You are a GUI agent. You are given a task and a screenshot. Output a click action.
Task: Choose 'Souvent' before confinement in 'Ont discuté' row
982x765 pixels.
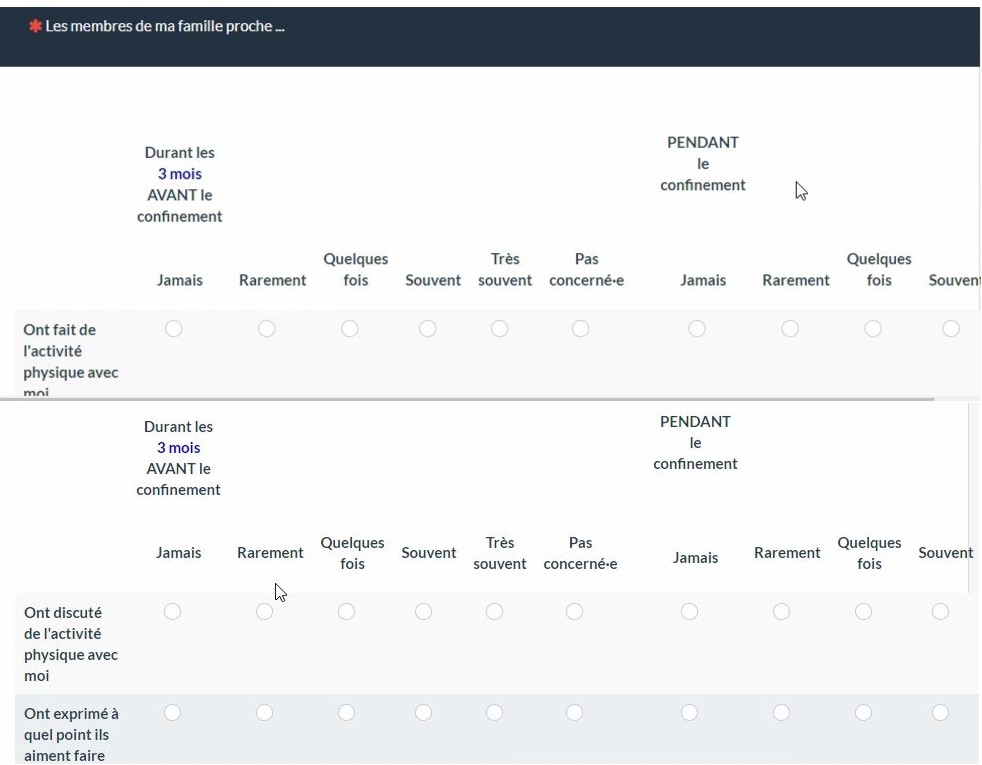(423, 611)
